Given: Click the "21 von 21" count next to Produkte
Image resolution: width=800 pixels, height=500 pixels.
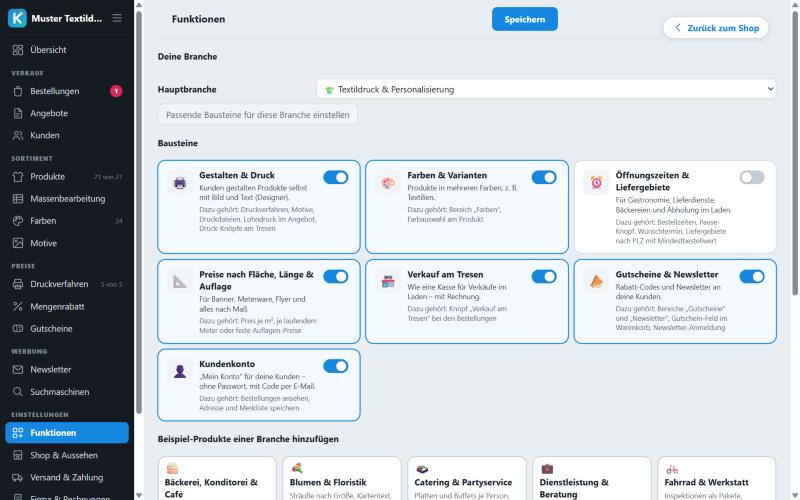Looking at the screenshot, I should 108,177.
